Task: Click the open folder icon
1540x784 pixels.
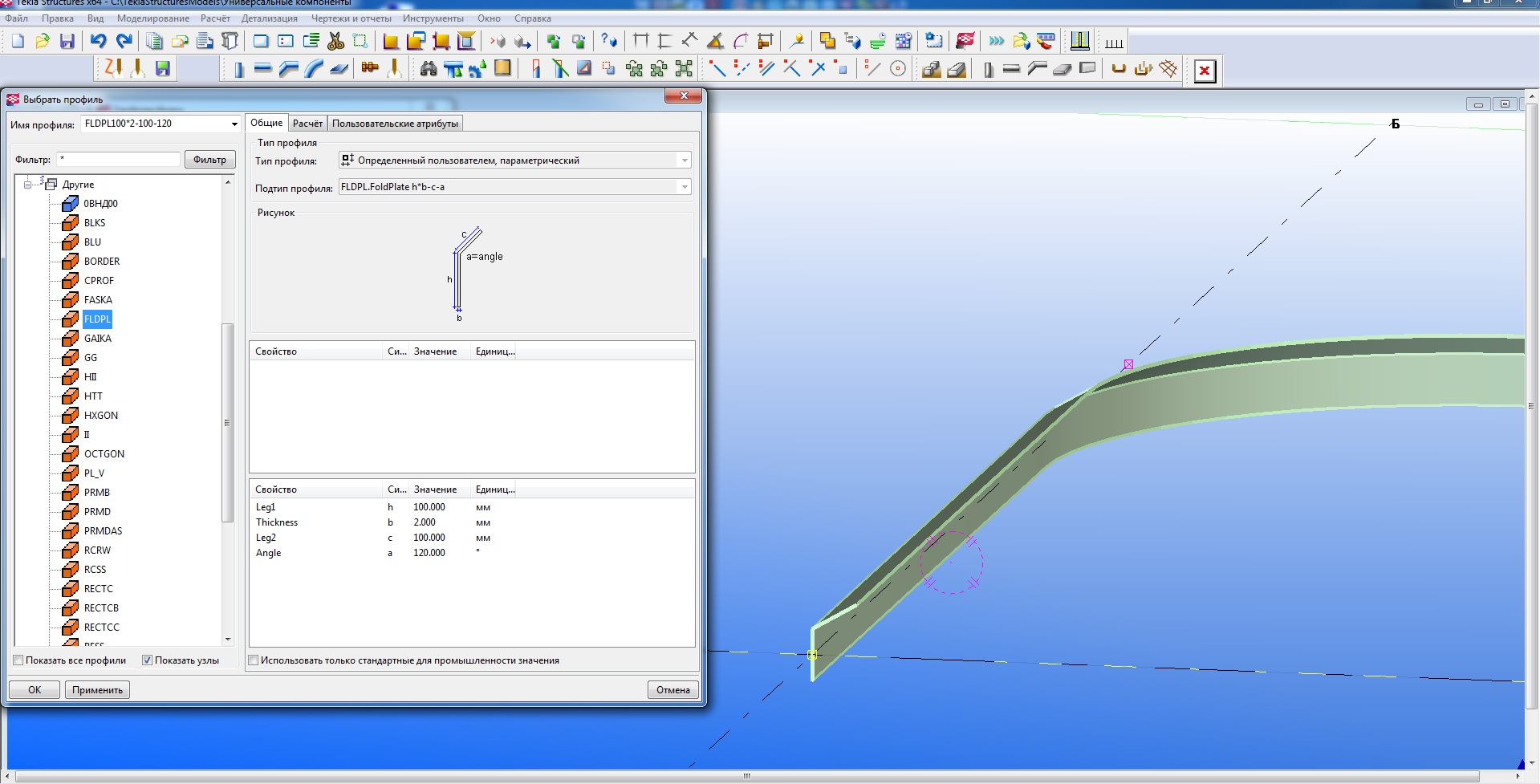Action: (43, 41)
